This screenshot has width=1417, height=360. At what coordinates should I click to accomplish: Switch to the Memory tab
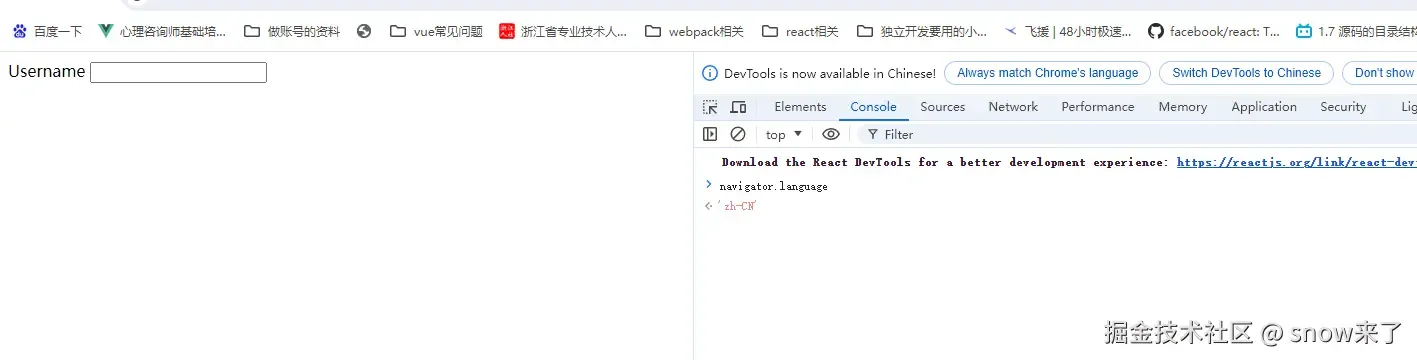(x=1182, y=107)
